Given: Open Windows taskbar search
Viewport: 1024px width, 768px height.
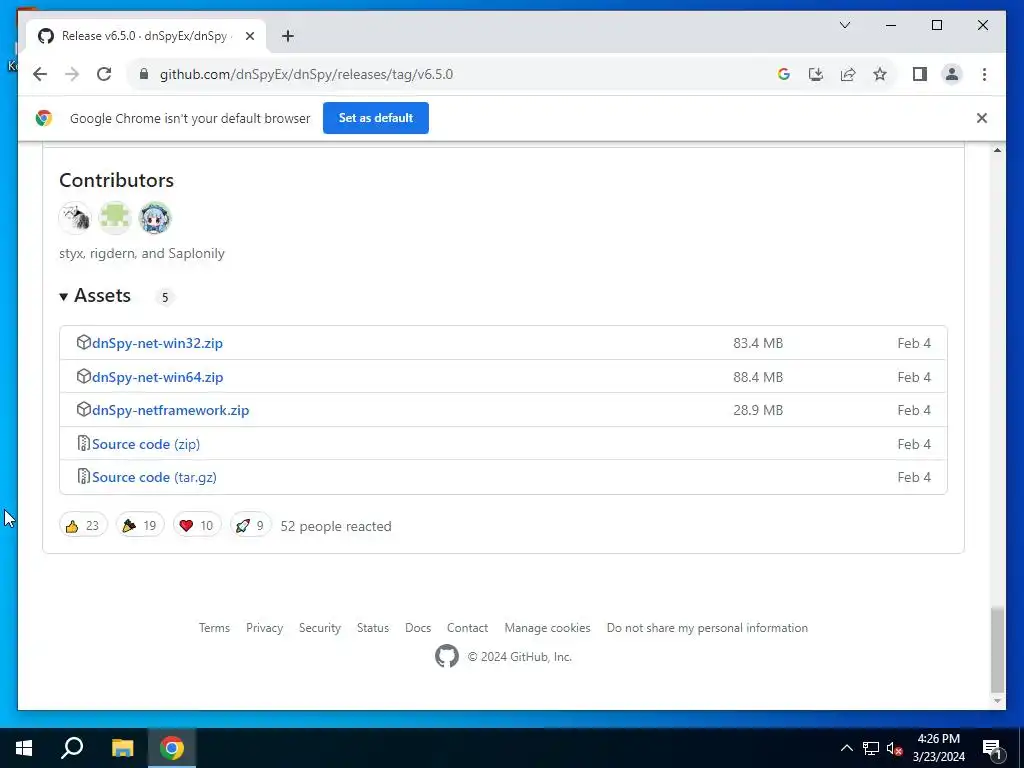Looking at the screenshot, I should point(72,748).
